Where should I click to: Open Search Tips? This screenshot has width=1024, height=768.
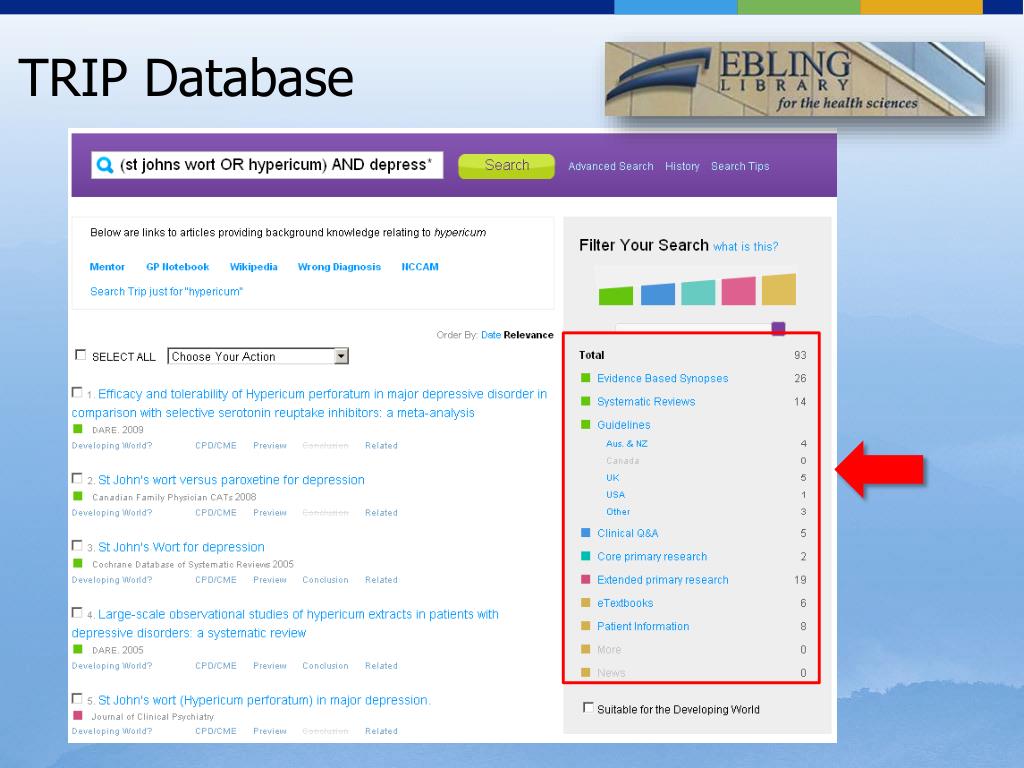point(740,167)
